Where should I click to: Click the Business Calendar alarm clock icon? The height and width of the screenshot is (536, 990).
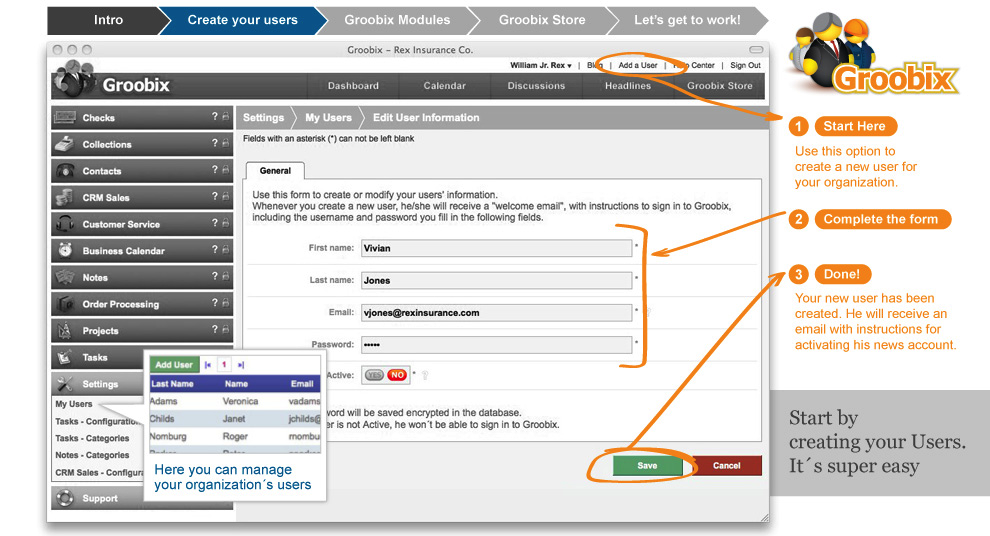(64, 250)
